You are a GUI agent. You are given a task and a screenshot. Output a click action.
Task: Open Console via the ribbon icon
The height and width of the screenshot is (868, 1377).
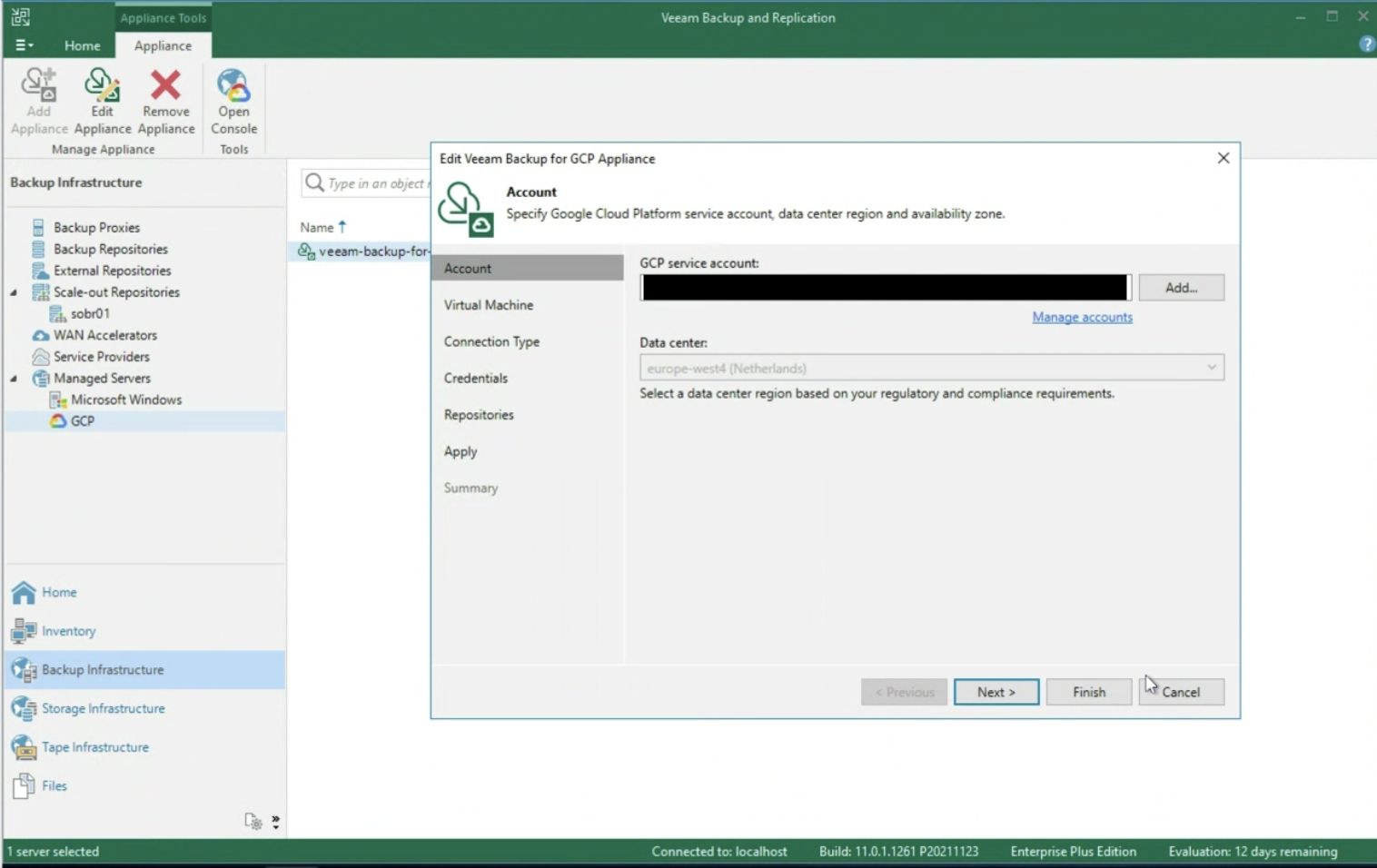(x=233, y=85)
